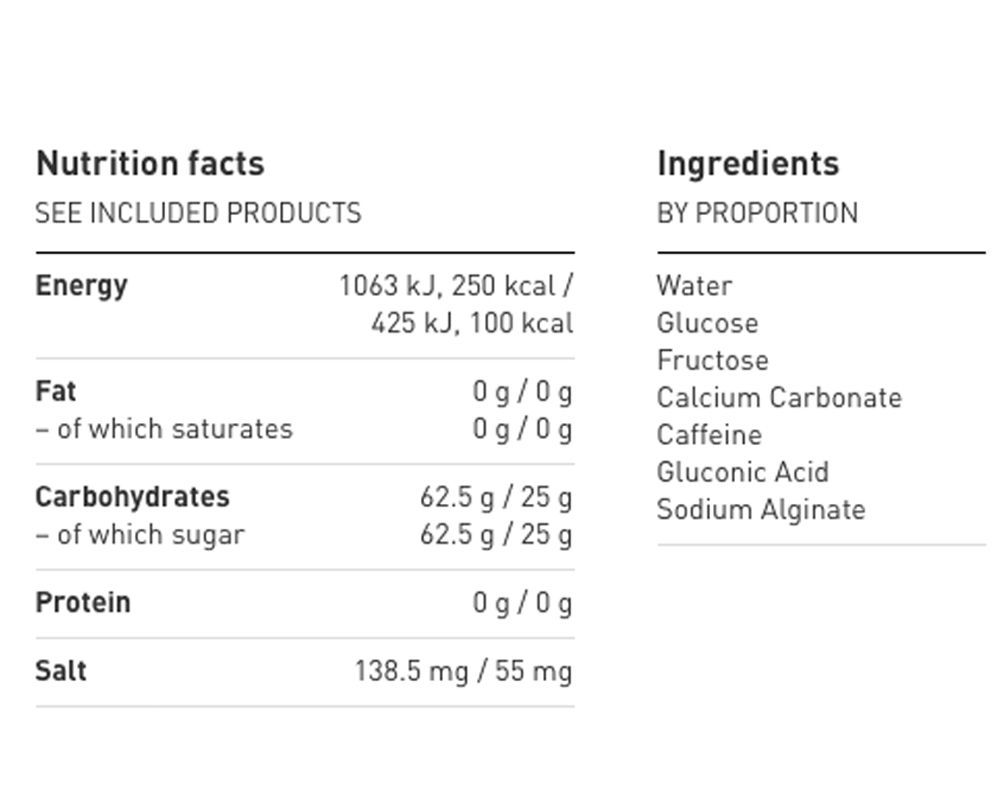Image resolution: width=997 pixels, height=808 pixels.
Task: Click BY PROPORTION subtitle
Action: (x=757, y=213)
